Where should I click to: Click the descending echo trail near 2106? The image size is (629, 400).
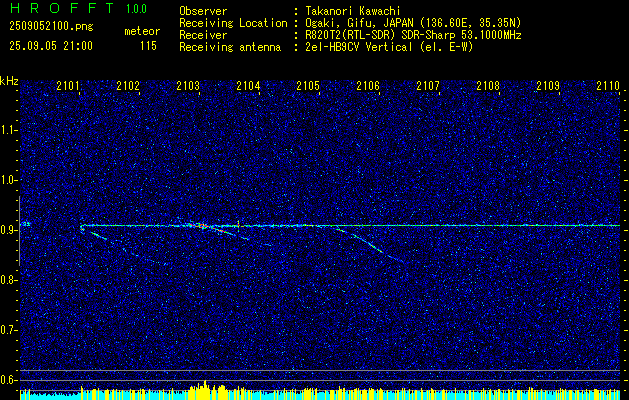point(370,244)
